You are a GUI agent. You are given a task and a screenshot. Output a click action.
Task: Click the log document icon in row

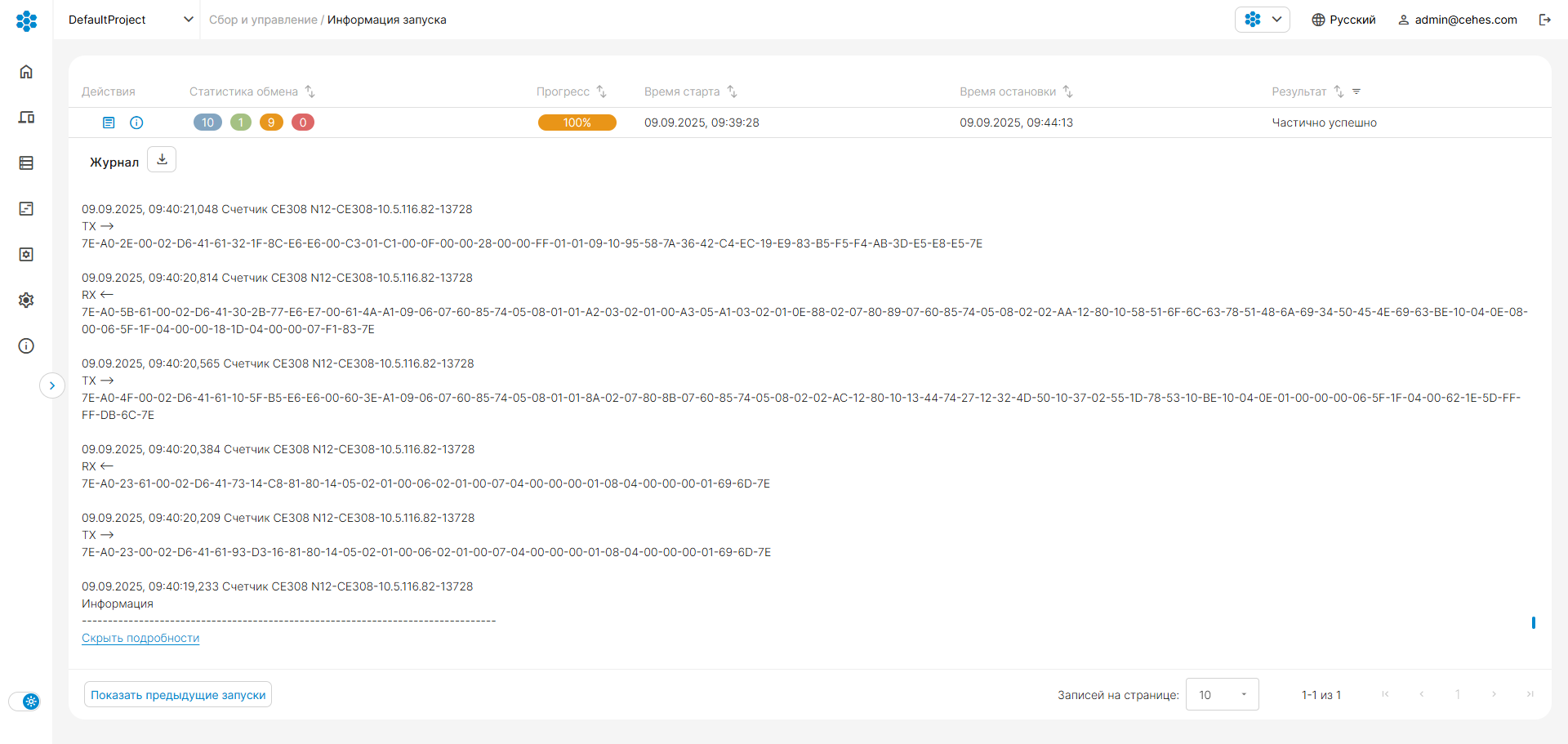point(109,123)
